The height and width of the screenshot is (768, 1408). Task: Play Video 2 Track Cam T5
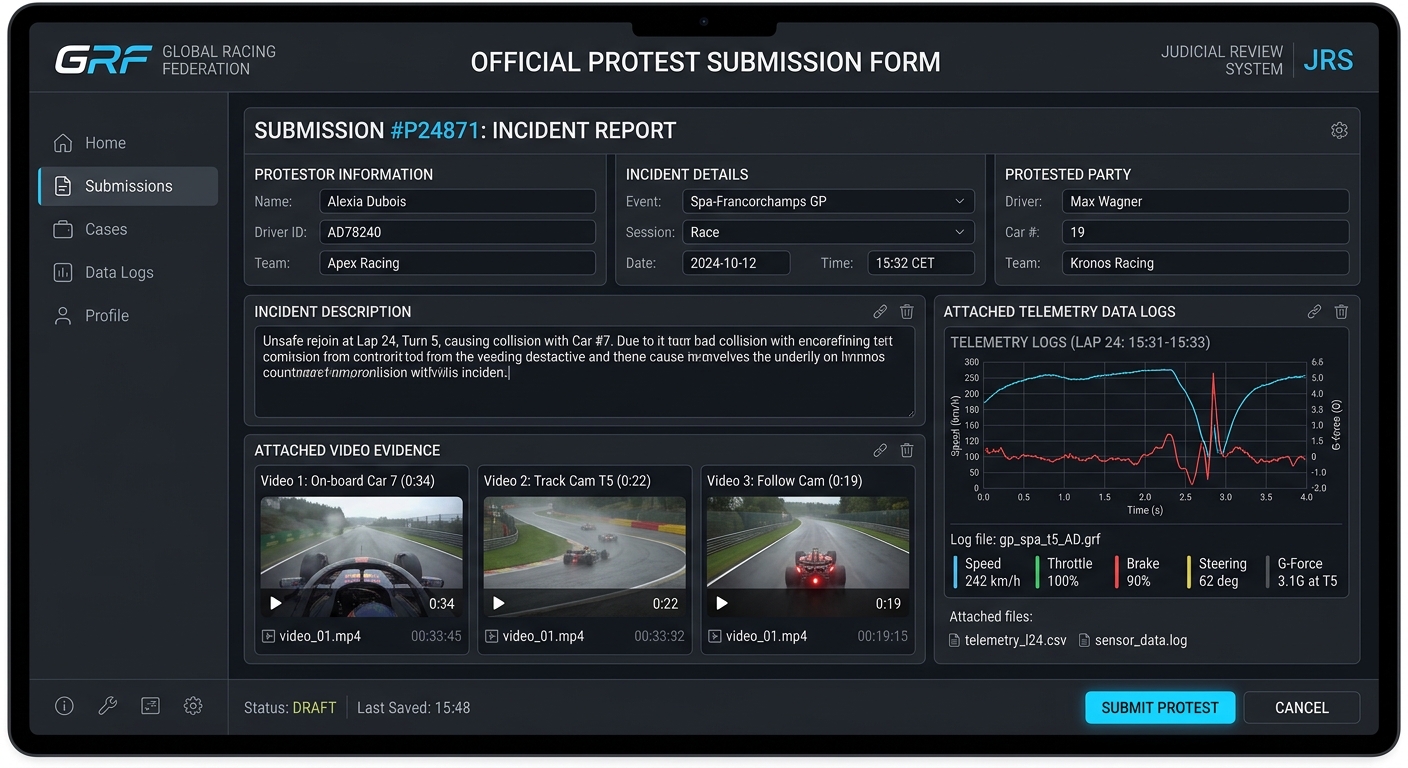tap(498, 603)
